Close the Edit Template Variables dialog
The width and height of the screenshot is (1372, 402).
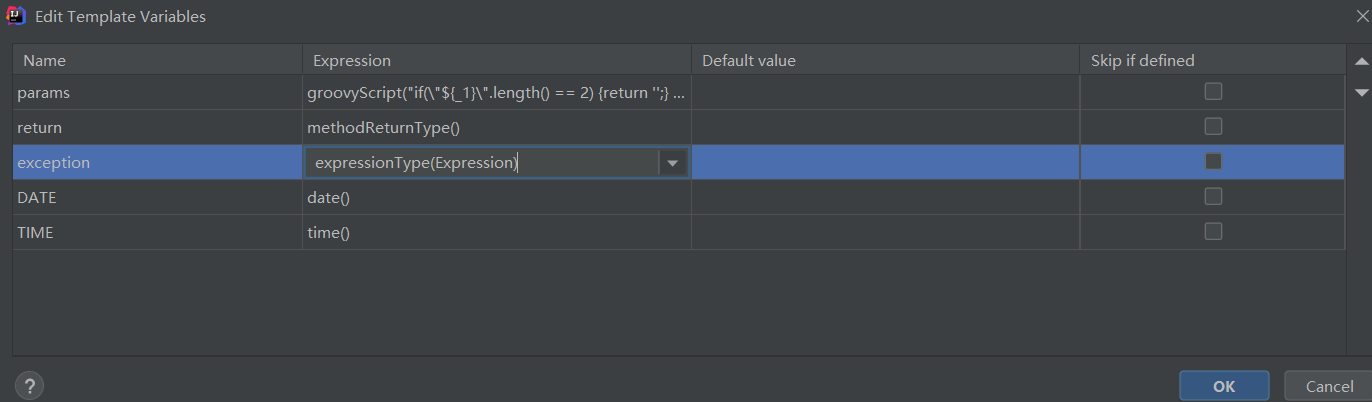tap(1362, 16)
